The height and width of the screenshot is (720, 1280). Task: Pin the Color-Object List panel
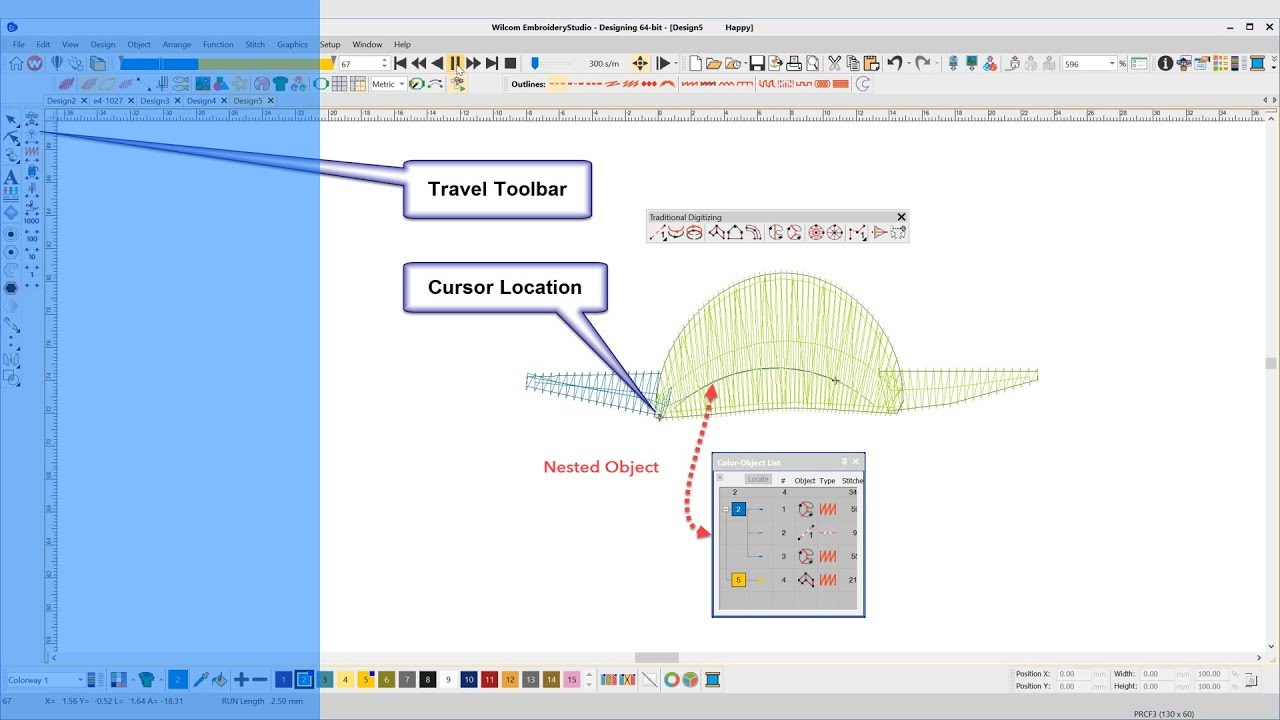(x=844, y=462)
